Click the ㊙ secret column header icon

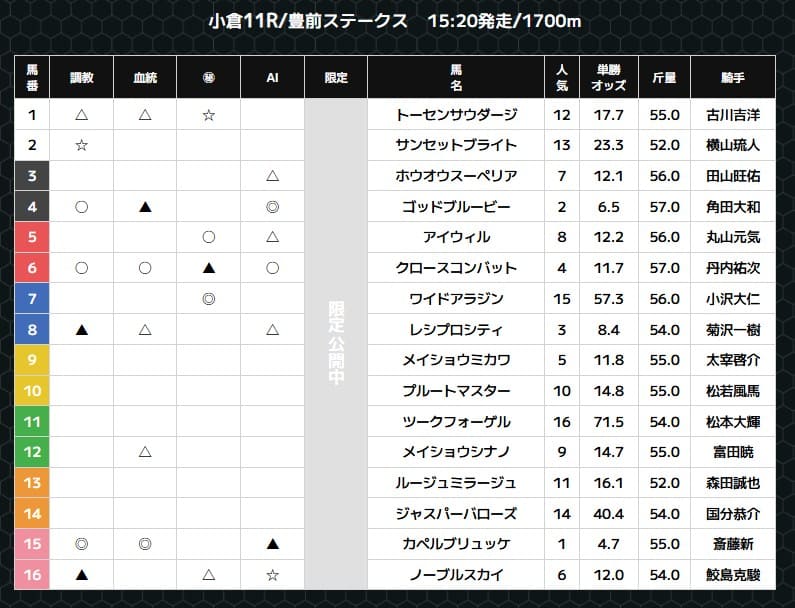coord(208,77)
